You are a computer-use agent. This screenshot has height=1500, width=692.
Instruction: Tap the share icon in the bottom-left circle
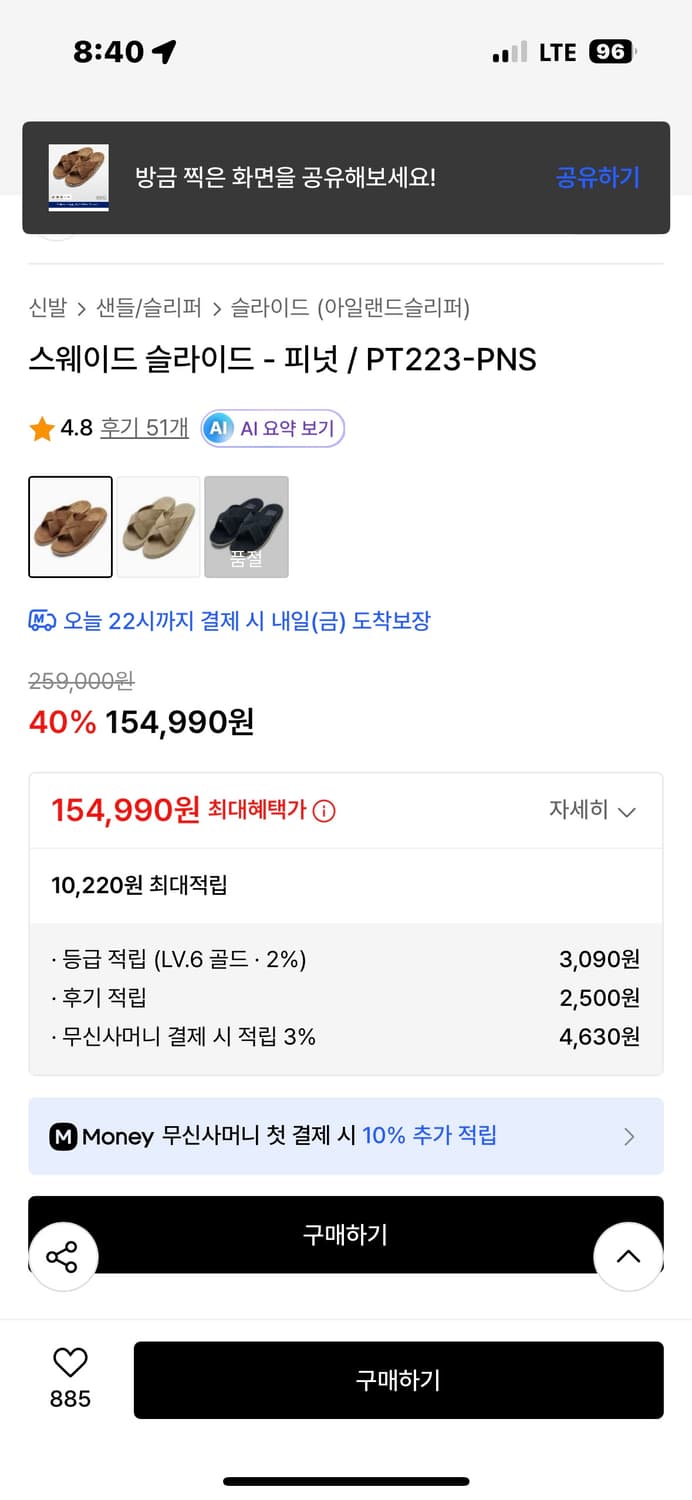[63, 1258]
